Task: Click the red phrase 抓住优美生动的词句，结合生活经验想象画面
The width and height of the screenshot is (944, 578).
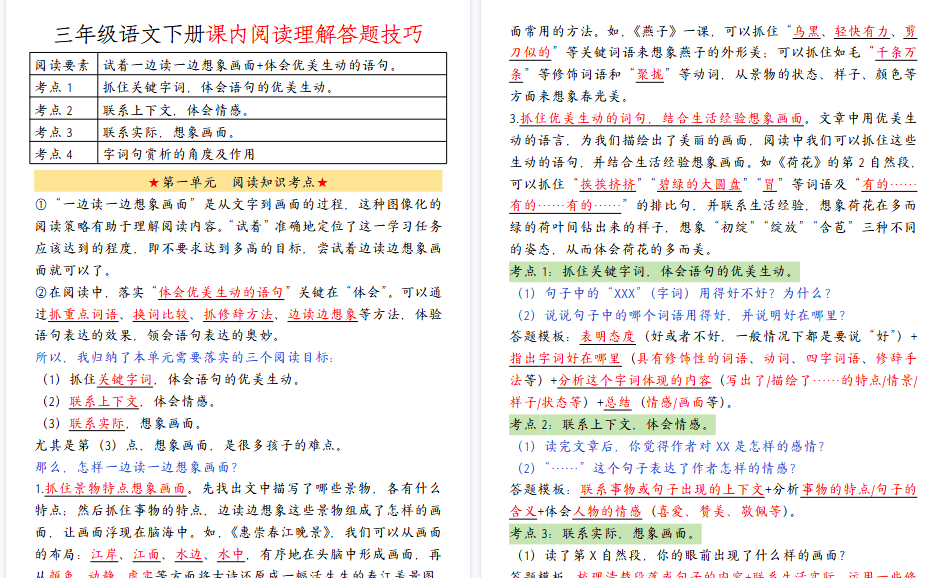Action: (661, 118)
